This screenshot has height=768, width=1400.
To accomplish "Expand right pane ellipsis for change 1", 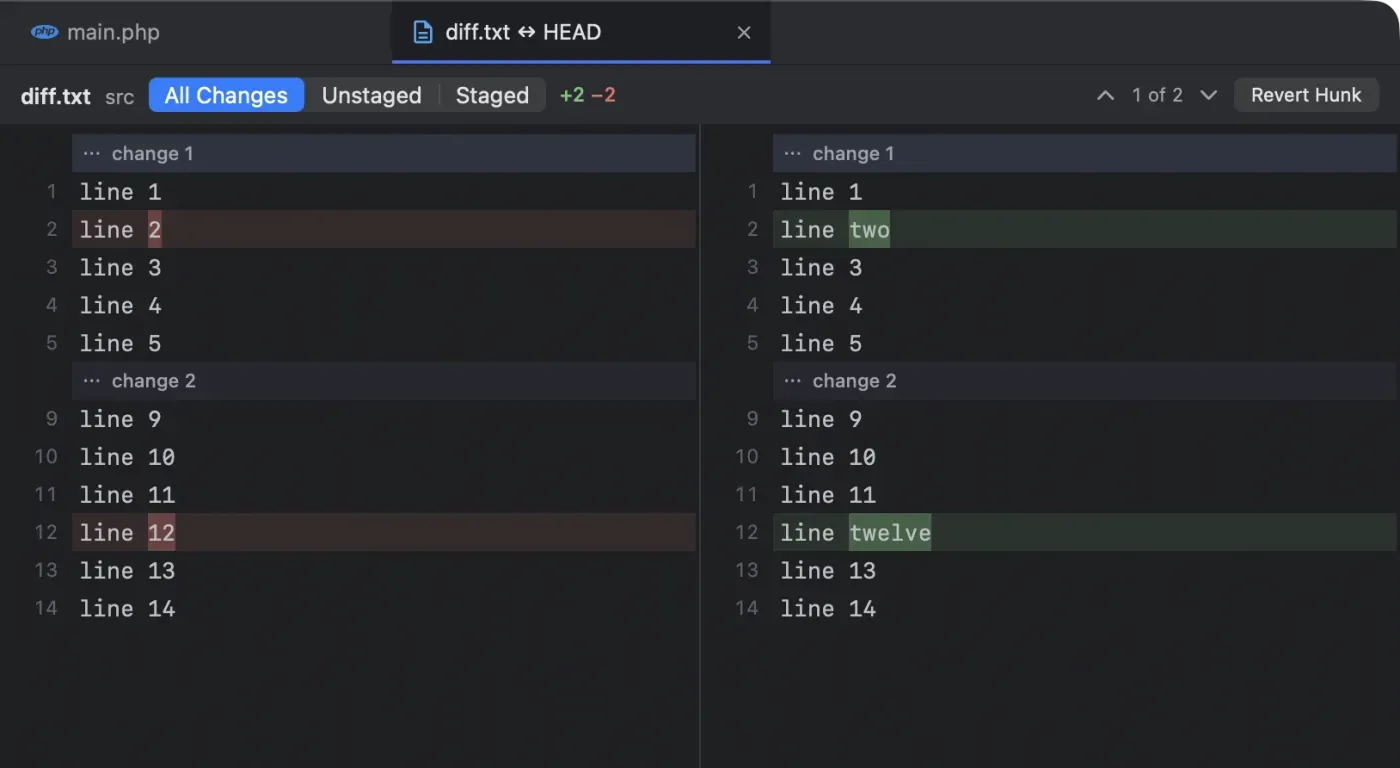I will point(793,154).
